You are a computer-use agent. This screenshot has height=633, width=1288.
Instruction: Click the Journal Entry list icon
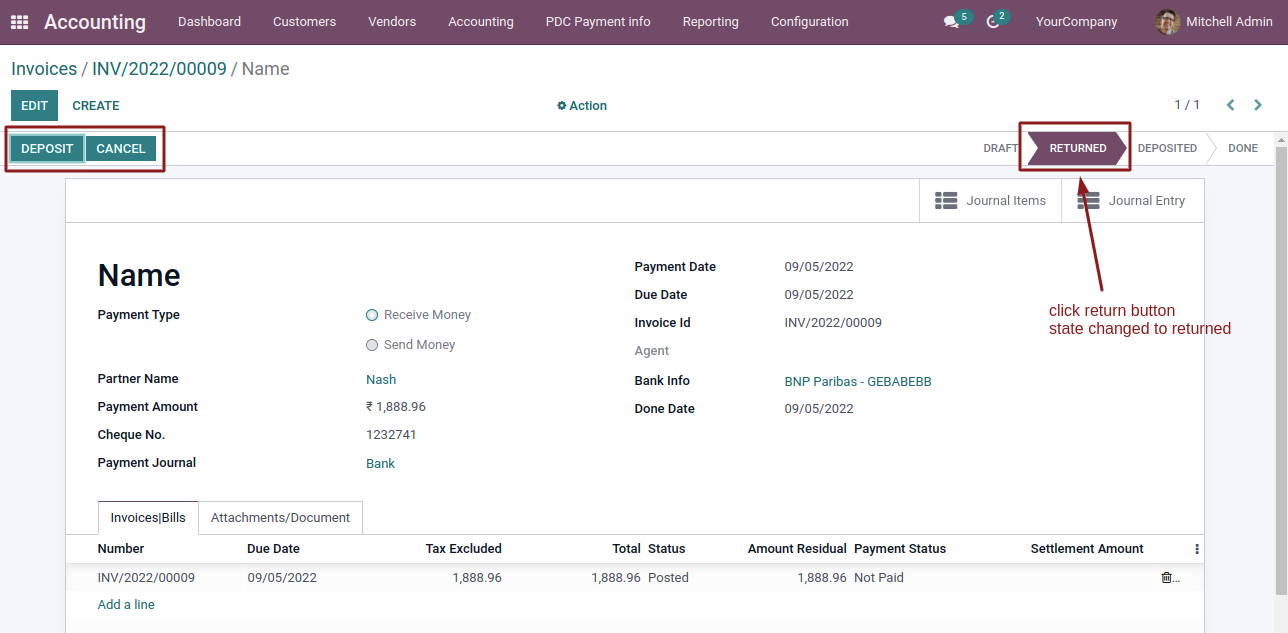coord(1088,201)
